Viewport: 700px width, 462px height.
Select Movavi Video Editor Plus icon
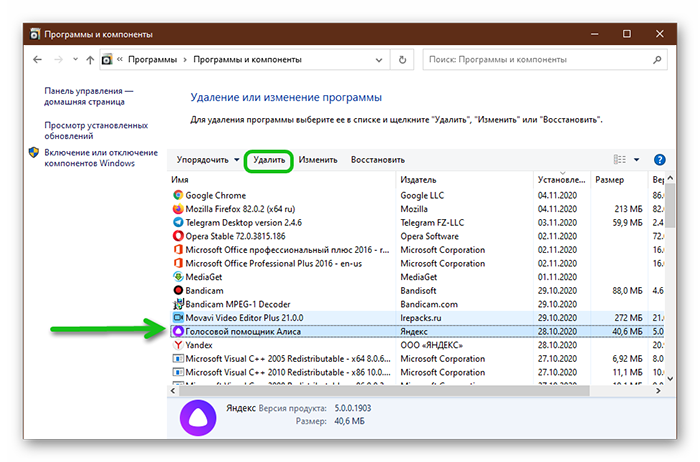point(178,317)
